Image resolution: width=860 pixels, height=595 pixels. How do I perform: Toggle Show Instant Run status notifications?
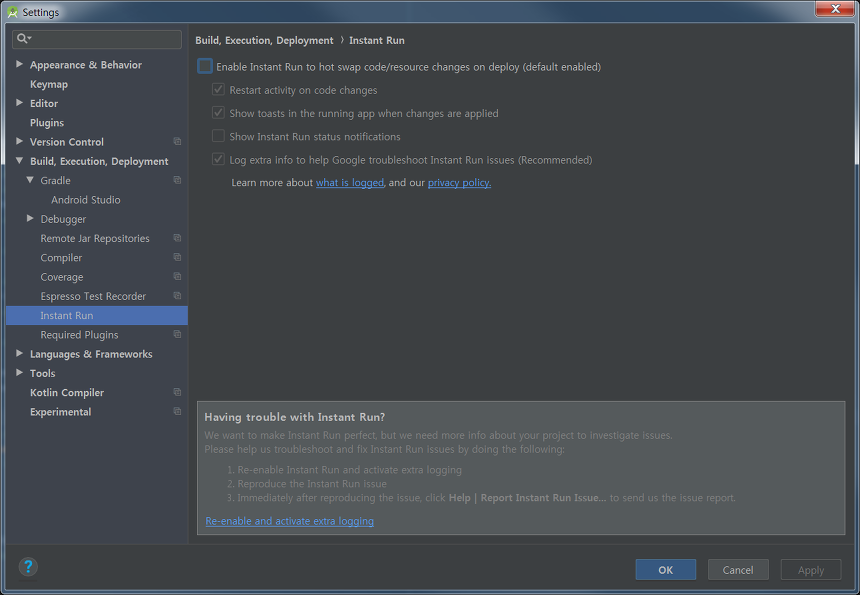[218, 136]
